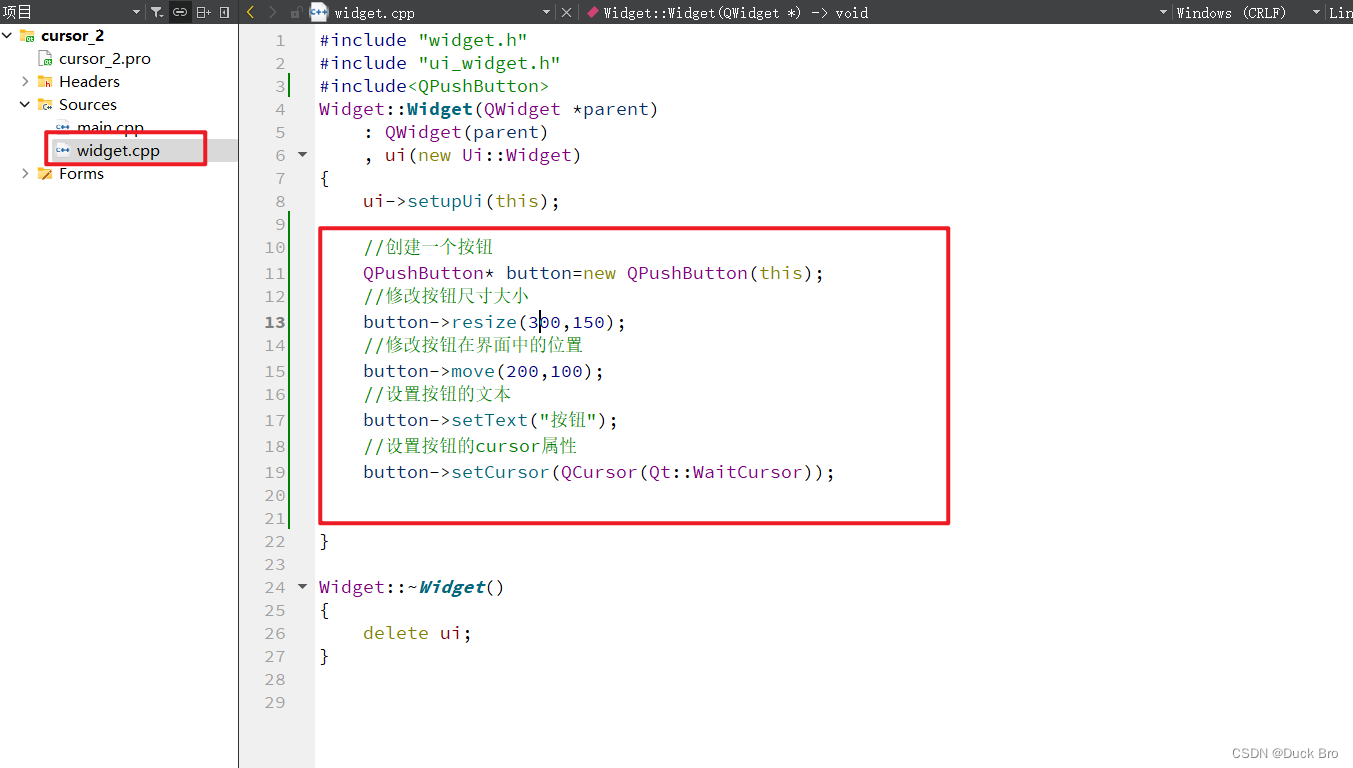Close widget.cpp with the X button
This screenshot has height=768, width=1353.
pos(566,13)
